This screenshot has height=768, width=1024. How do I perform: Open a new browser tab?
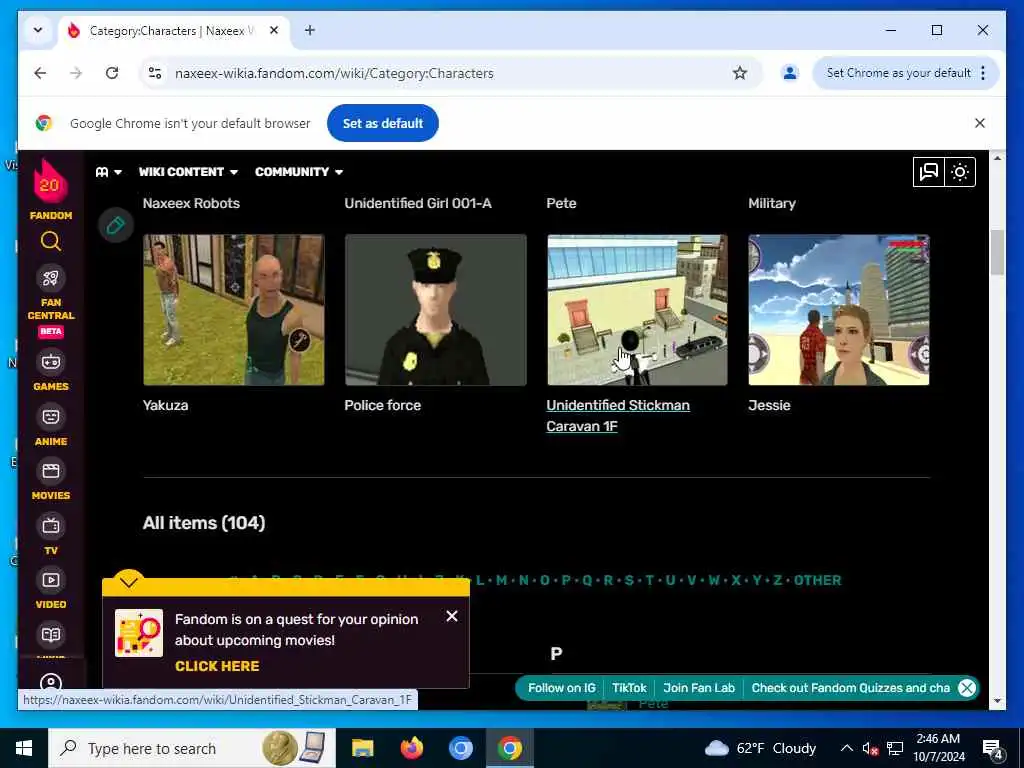[x=310, y=30]
